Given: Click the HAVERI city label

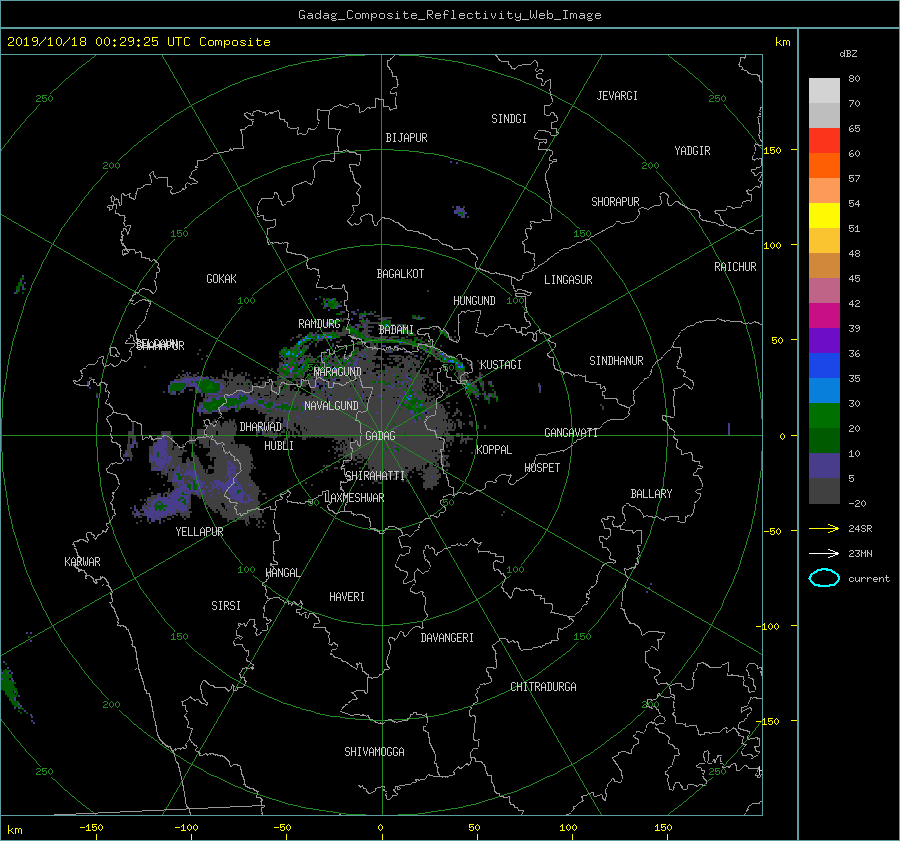Looking at the screenshot, I should [347, 597].
